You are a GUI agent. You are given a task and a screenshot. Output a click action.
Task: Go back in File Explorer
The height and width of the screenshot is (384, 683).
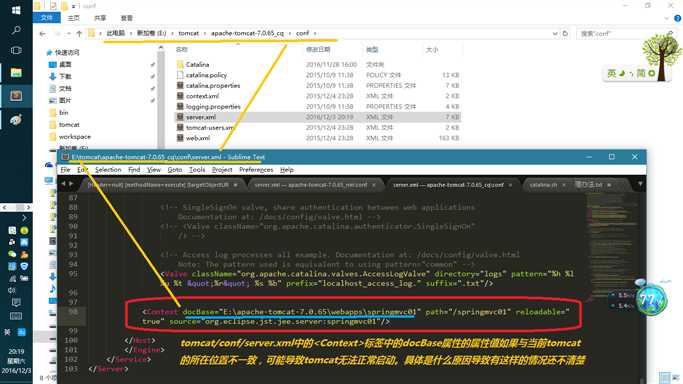(42, 34)
